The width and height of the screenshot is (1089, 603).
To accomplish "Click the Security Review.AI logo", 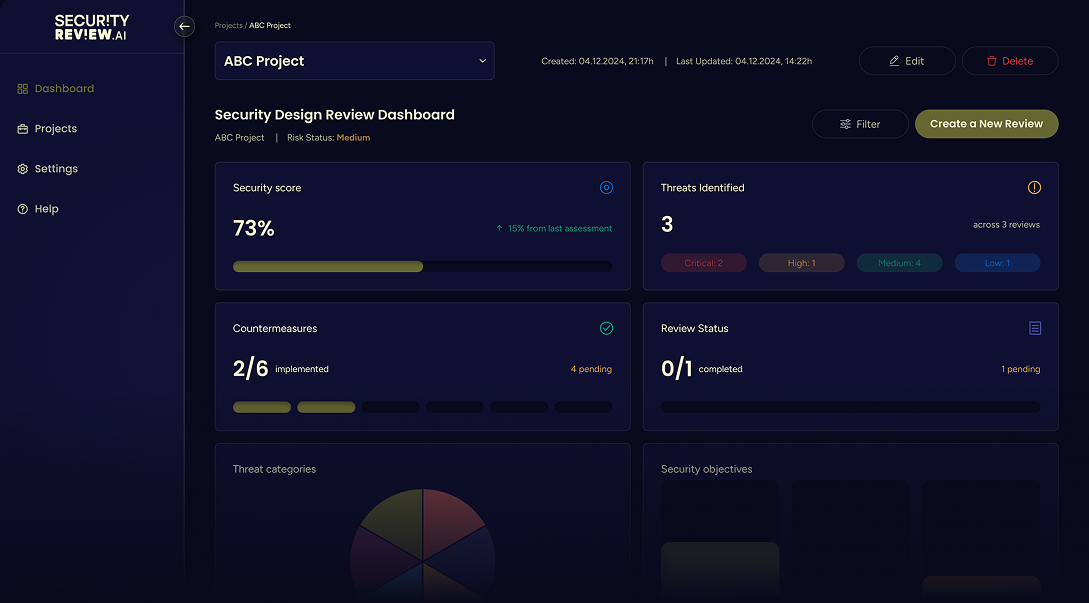I will (92, 27).
